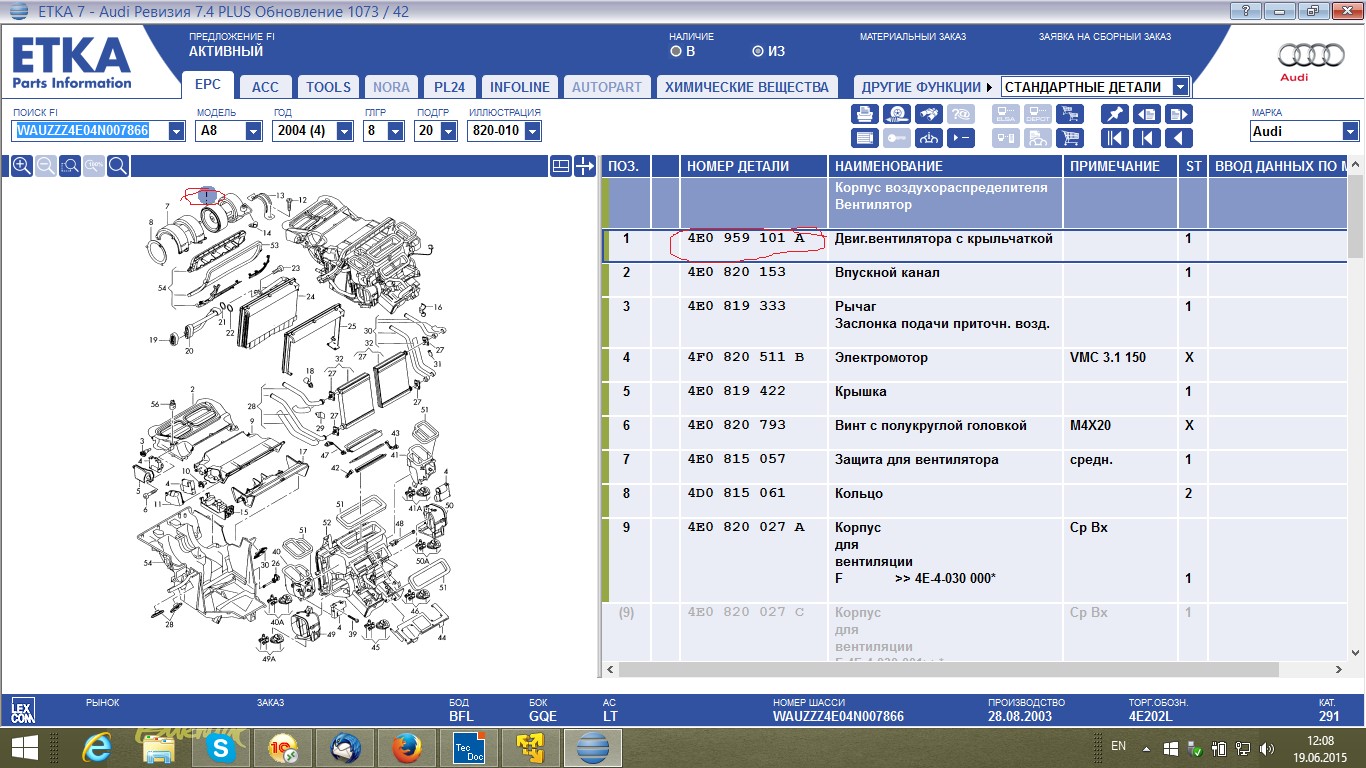The height and width of the screenshot is (768, 1366).
Task: Click the pushpin icon
Action: 1115,114
